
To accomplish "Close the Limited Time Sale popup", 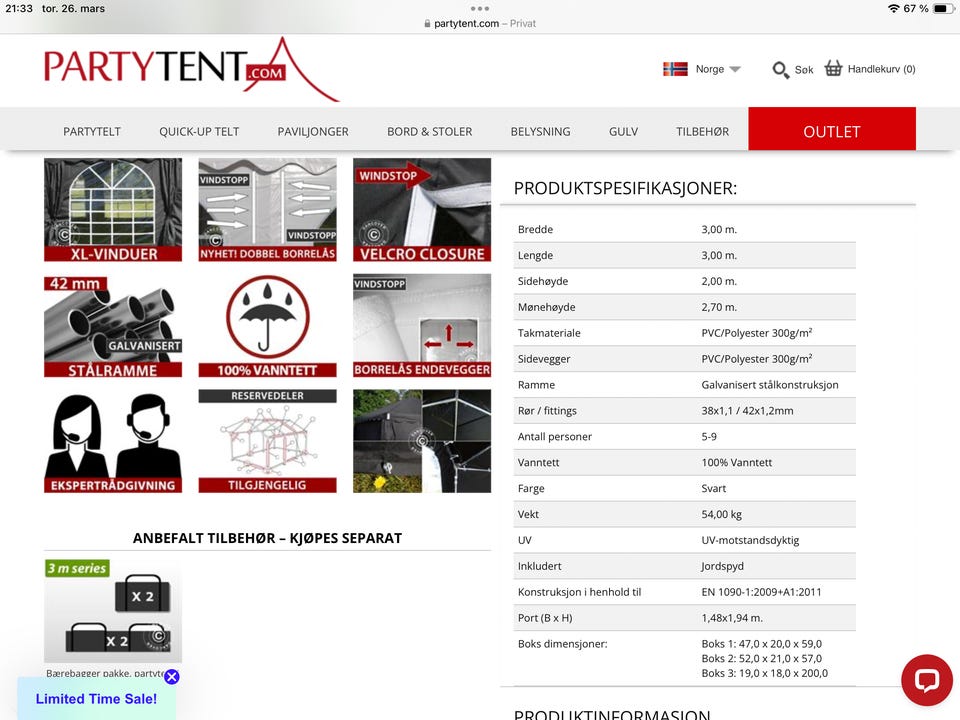I will pyautogui.click(x=172, y=677).
